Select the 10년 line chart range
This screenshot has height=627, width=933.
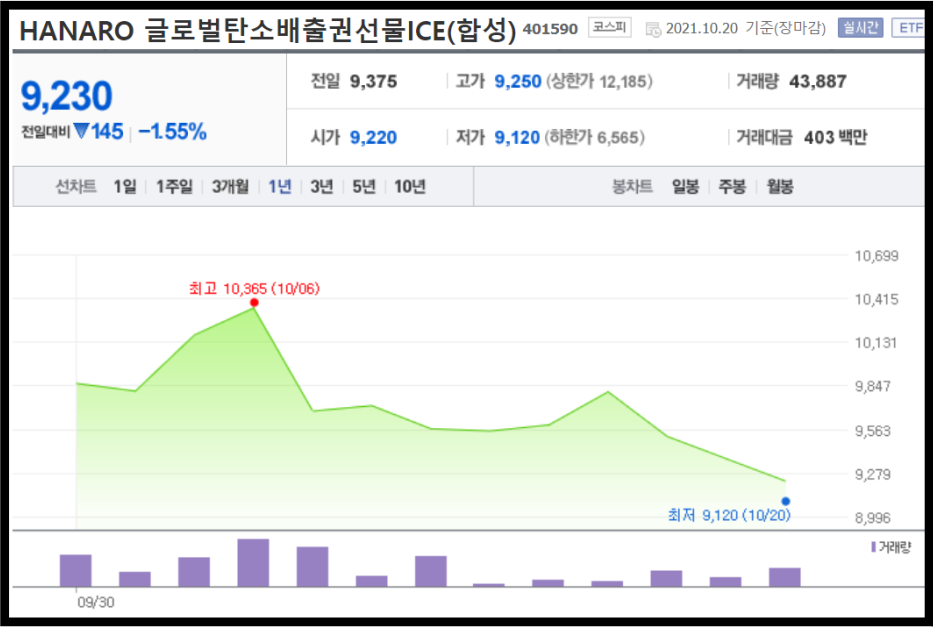410,187
